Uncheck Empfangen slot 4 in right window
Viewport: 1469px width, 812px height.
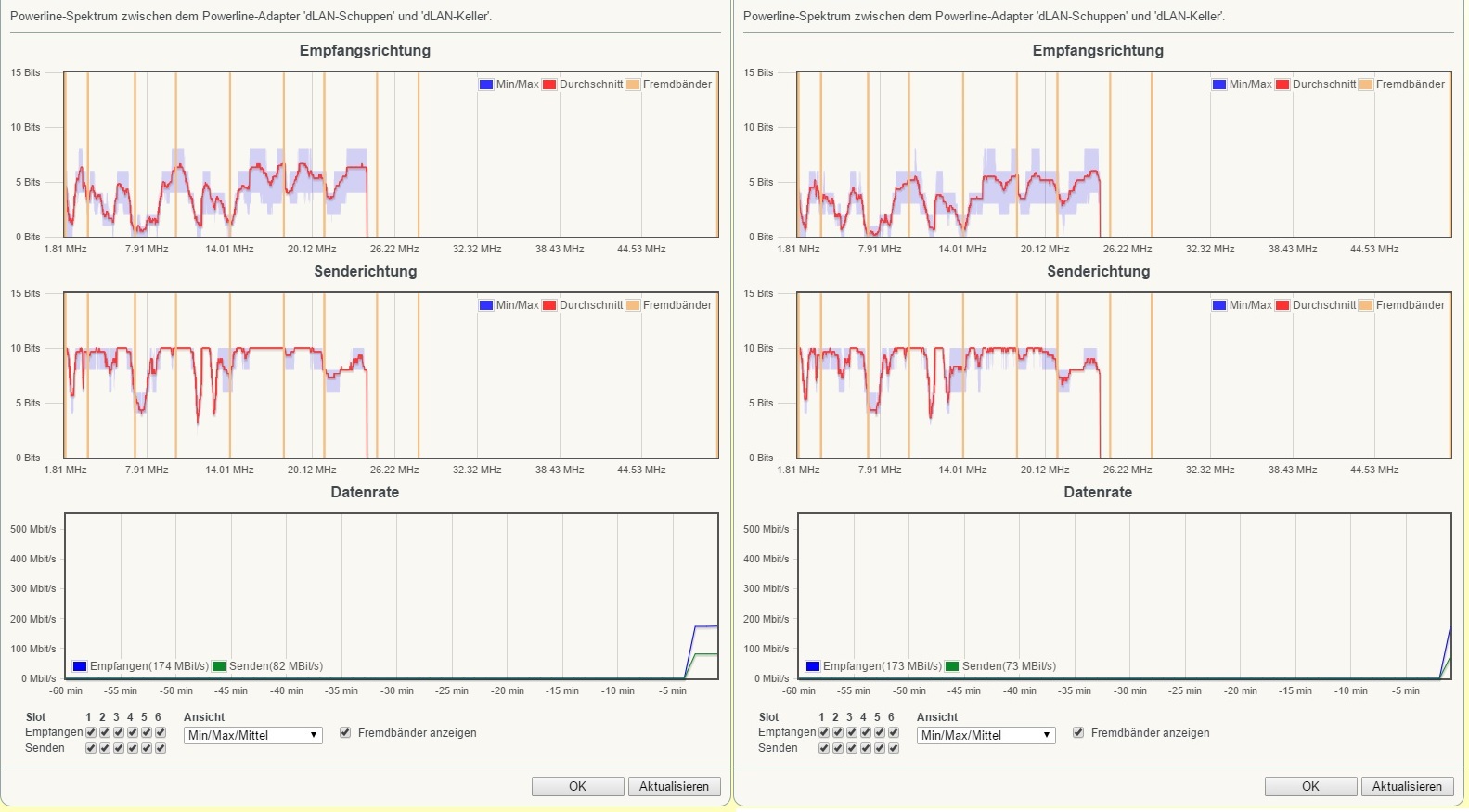coord(866,732)
